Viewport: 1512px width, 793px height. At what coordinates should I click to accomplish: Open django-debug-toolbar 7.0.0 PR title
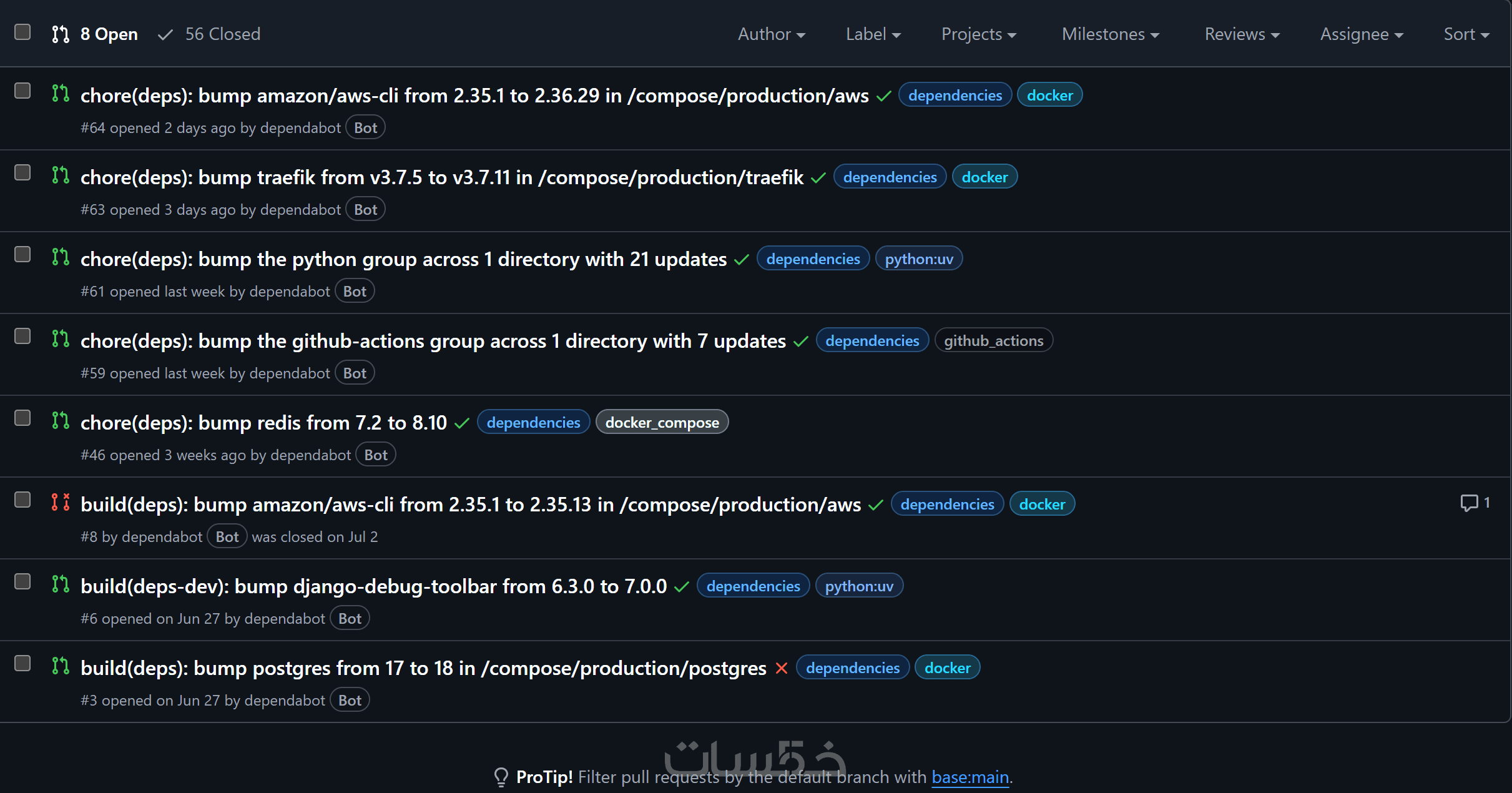[x=374, y=586]
